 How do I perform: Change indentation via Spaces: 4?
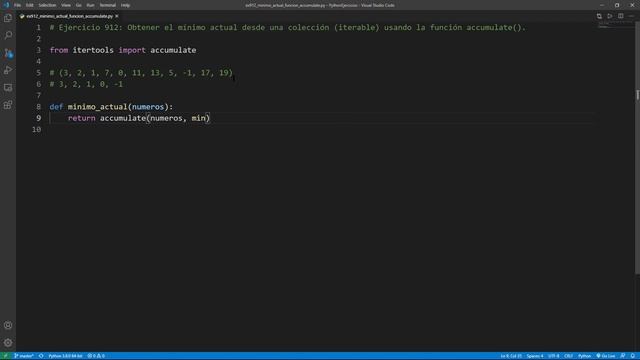coord(535,356)
